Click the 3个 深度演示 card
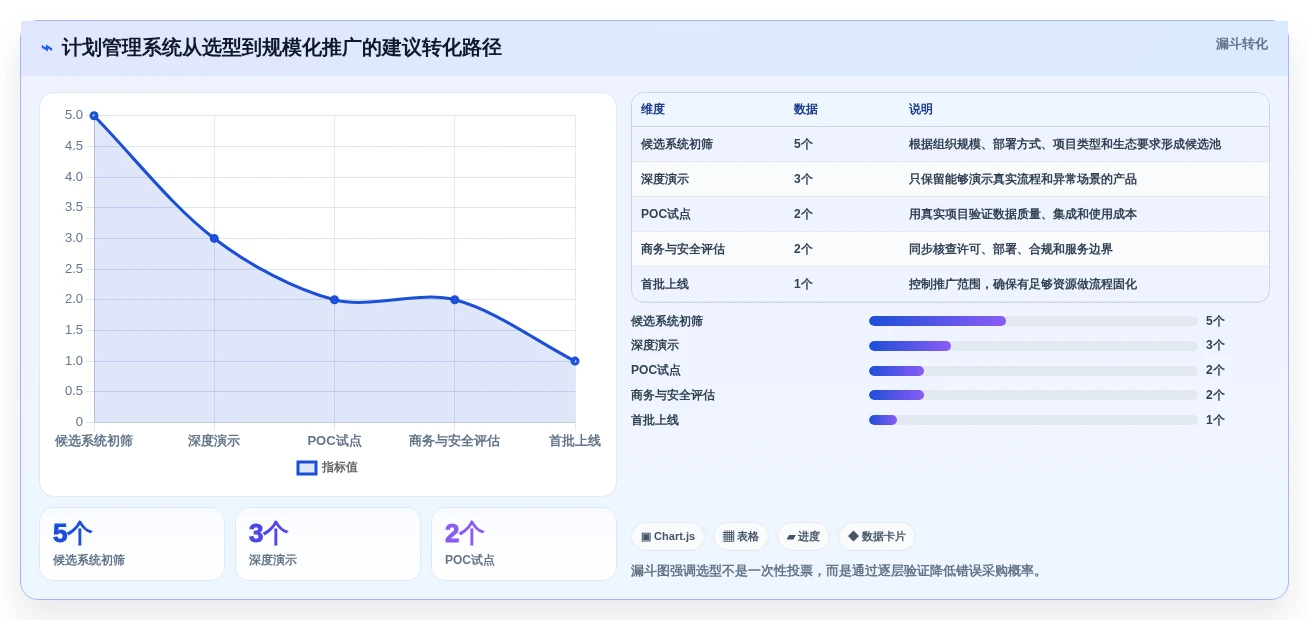 (328, 544)
